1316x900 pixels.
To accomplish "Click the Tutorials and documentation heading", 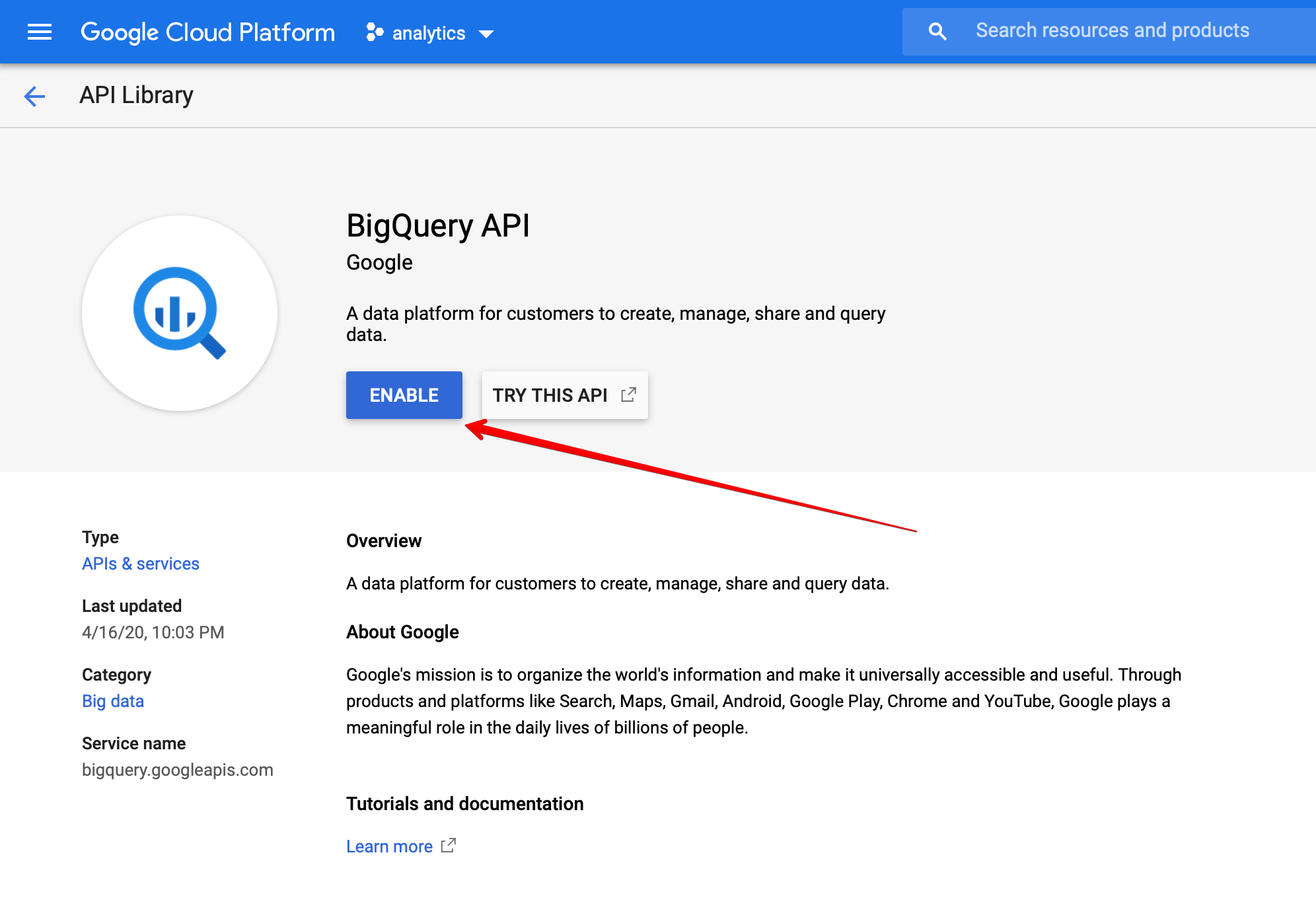I will click(465, 804).
